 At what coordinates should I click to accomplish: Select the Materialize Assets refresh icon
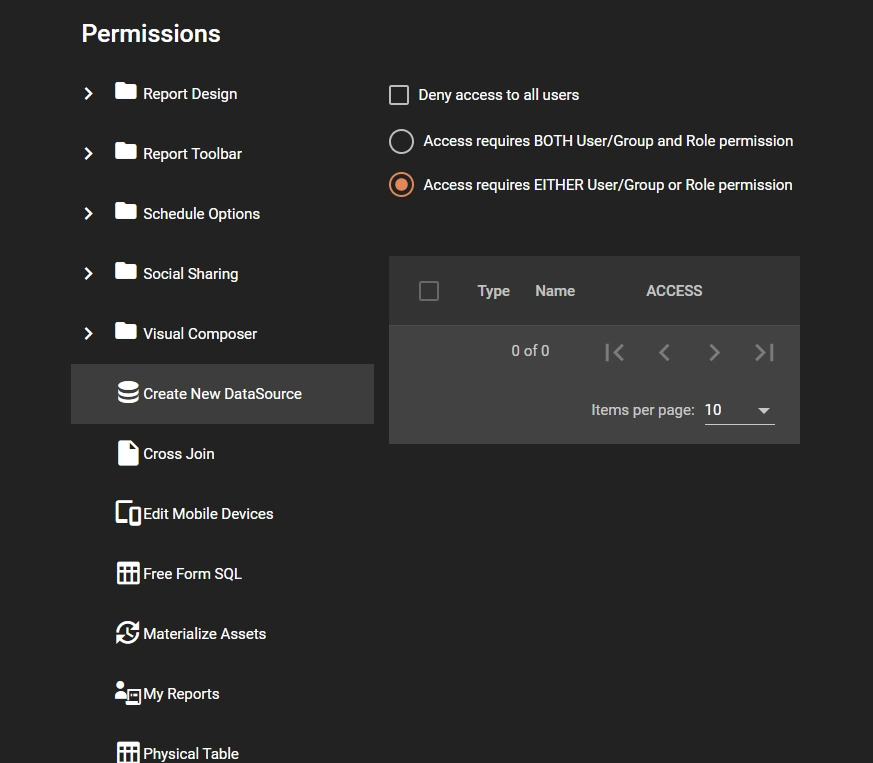[127, 633]
